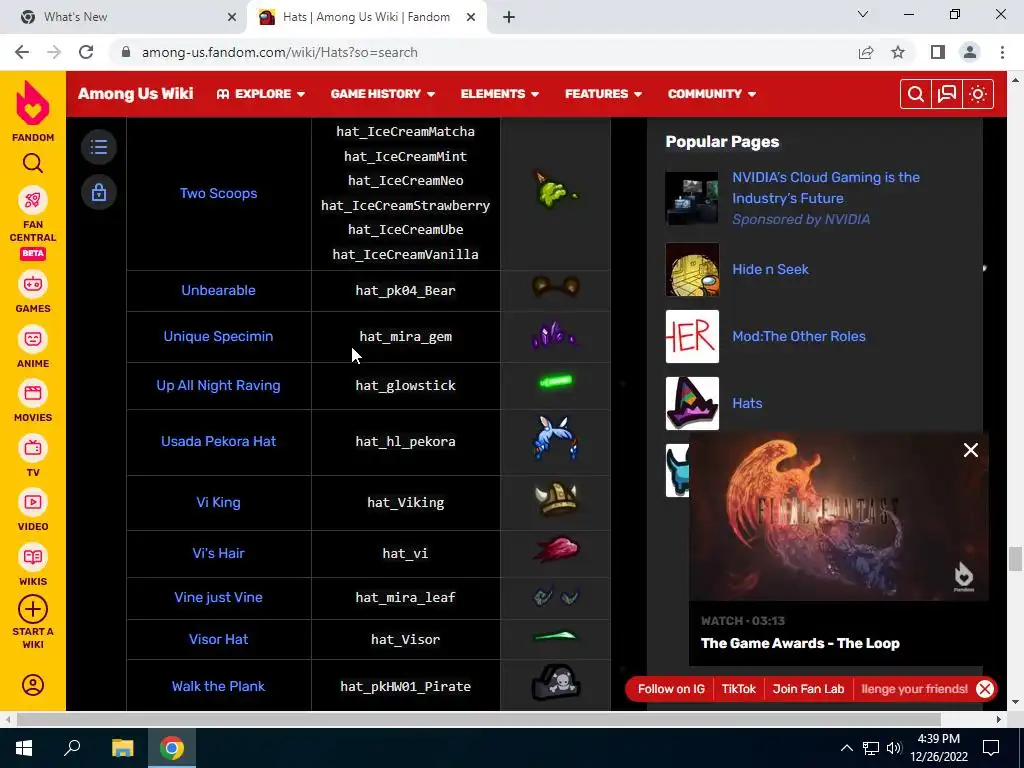Open the wiki search magnifier icon

click(916, 94)
